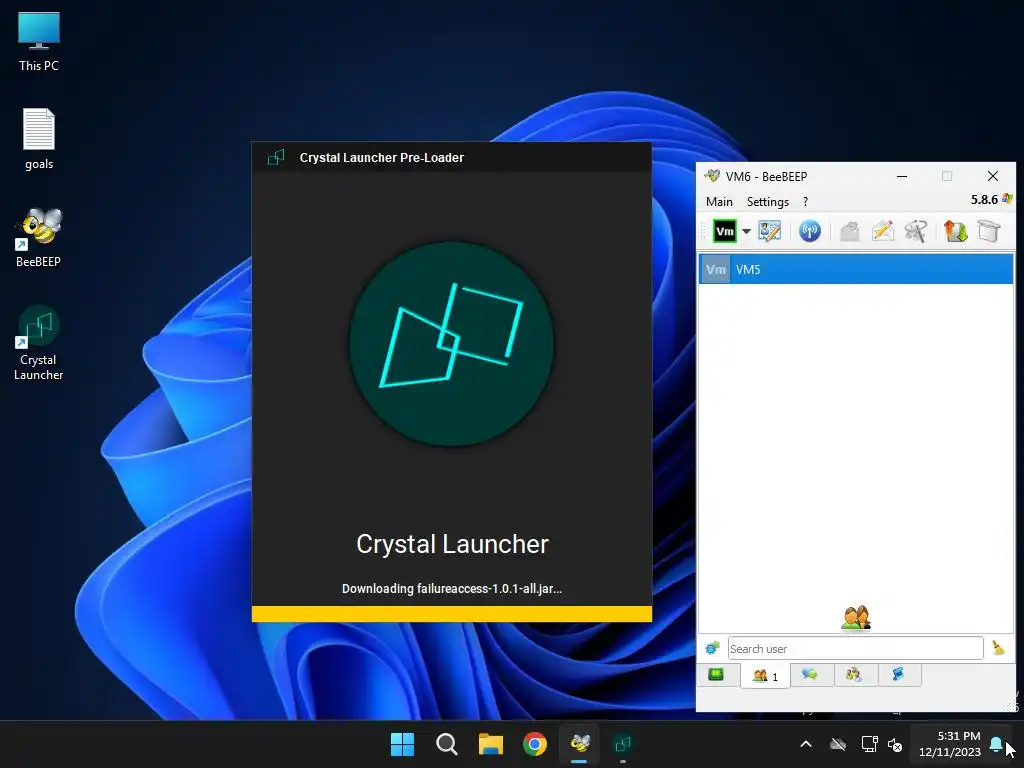
Task: Switch to the blue flag tab in BeeBEEP
Action: [899, 675]
